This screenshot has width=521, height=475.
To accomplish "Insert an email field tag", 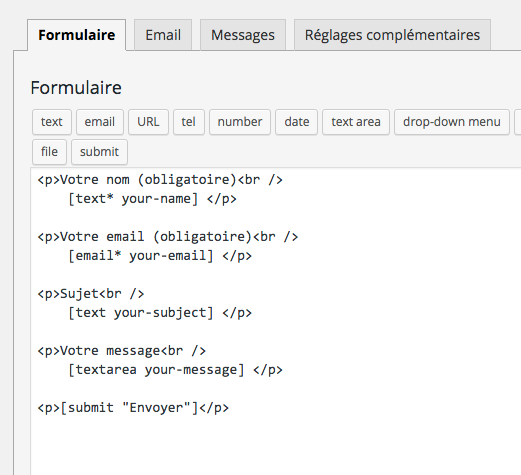I will pos(100,122).
